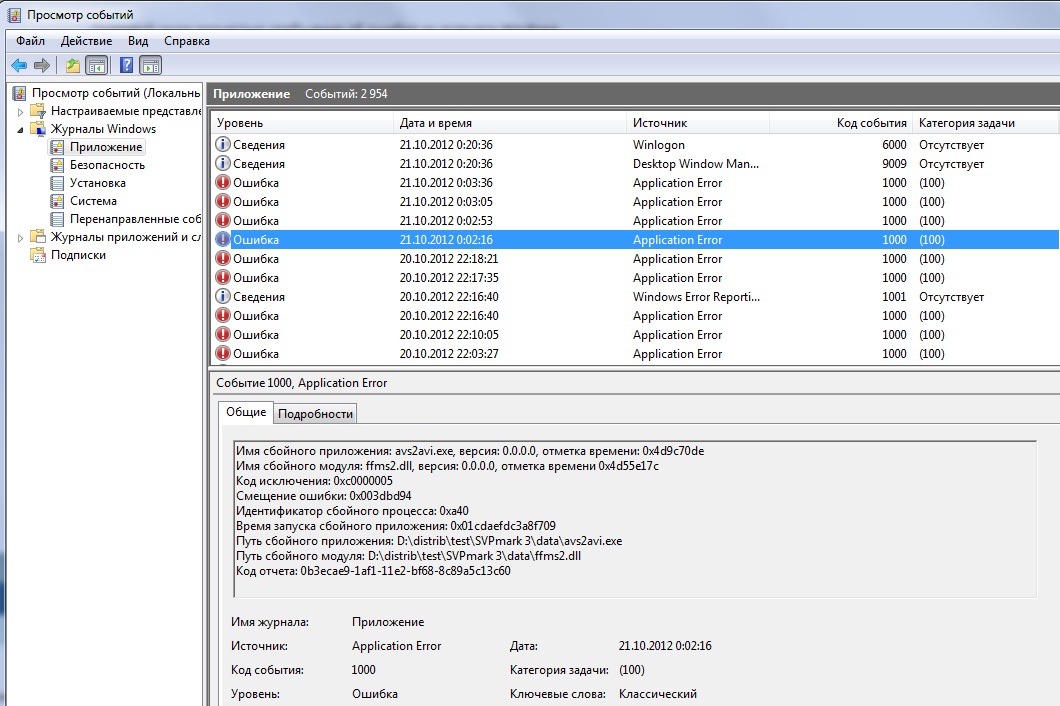Select error event at 20.10.2012 22:17:35
Image resolution: width=1060 pixels, height=706 pixels.
coord(635,277)
